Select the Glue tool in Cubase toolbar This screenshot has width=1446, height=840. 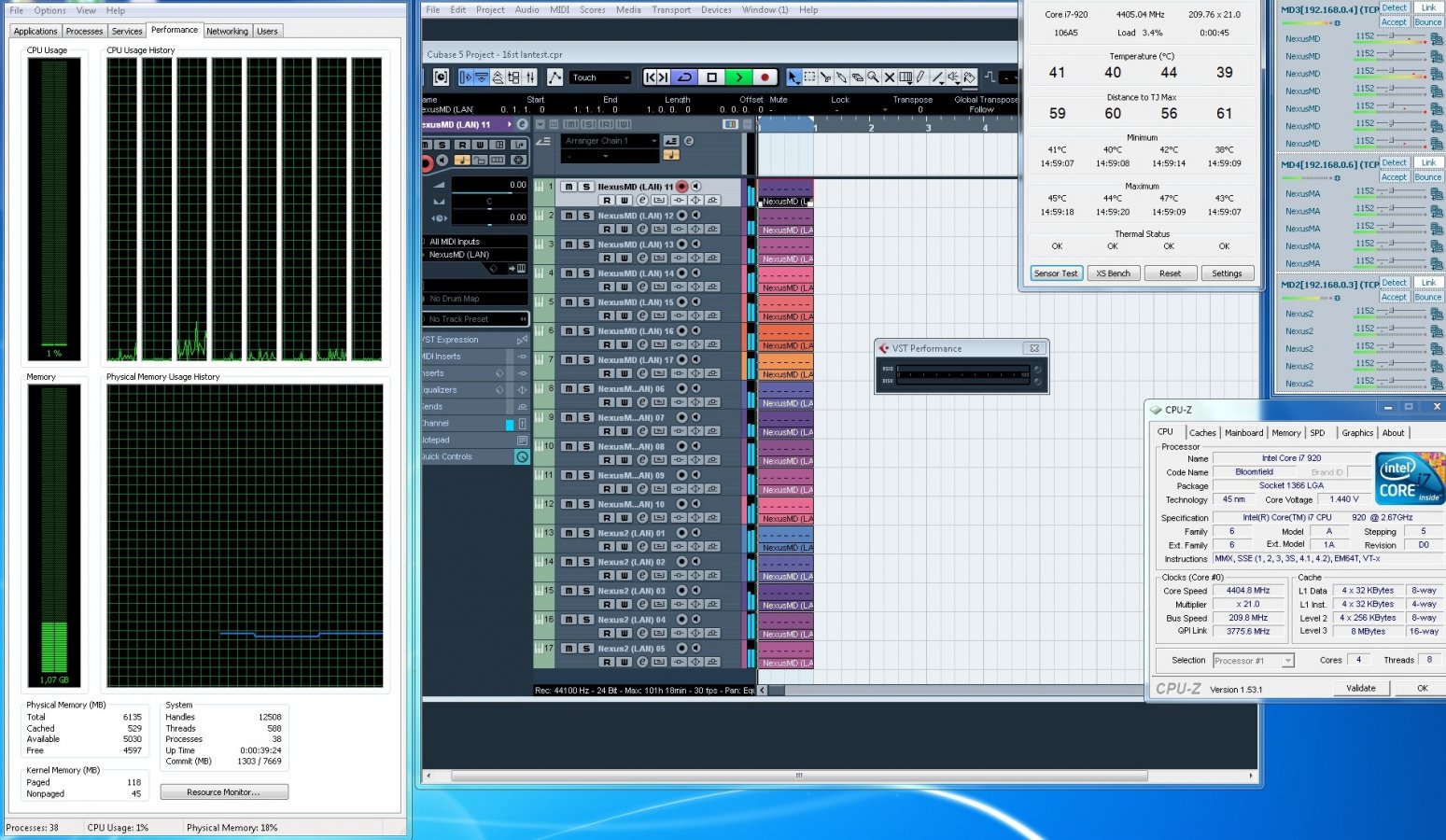tap(841, 77)
